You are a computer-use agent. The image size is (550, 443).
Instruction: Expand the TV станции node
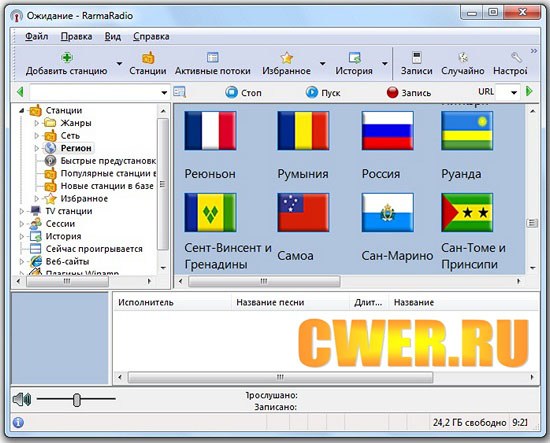pyautogui.click(x=21, y=211)
